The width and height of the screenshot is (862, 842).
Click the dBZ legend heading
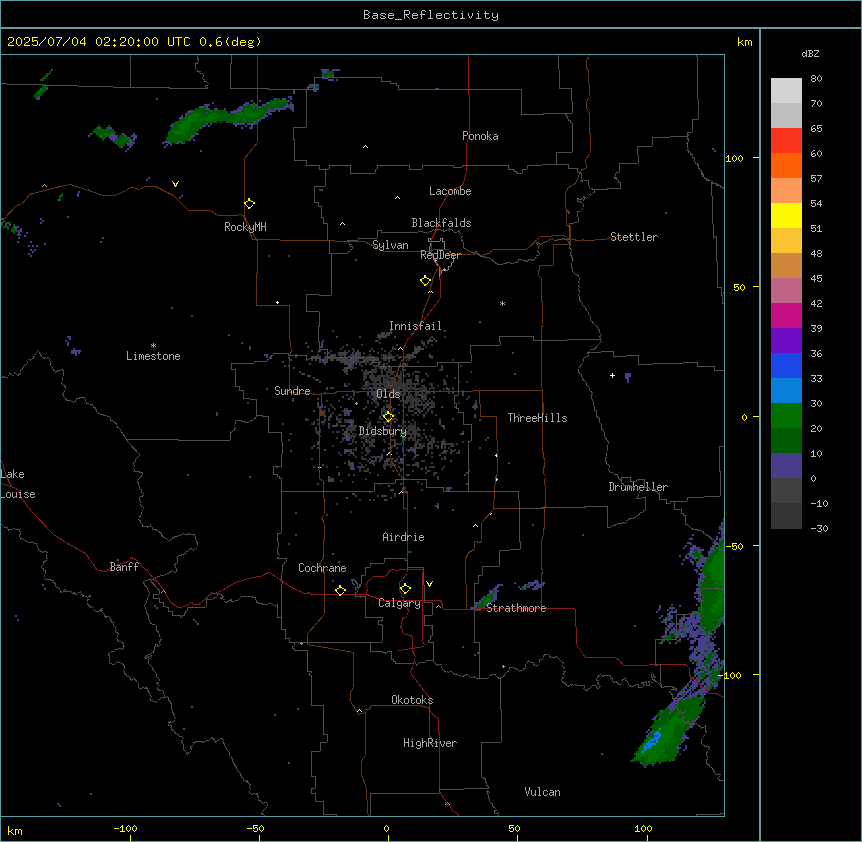click(x=810, y=54)
